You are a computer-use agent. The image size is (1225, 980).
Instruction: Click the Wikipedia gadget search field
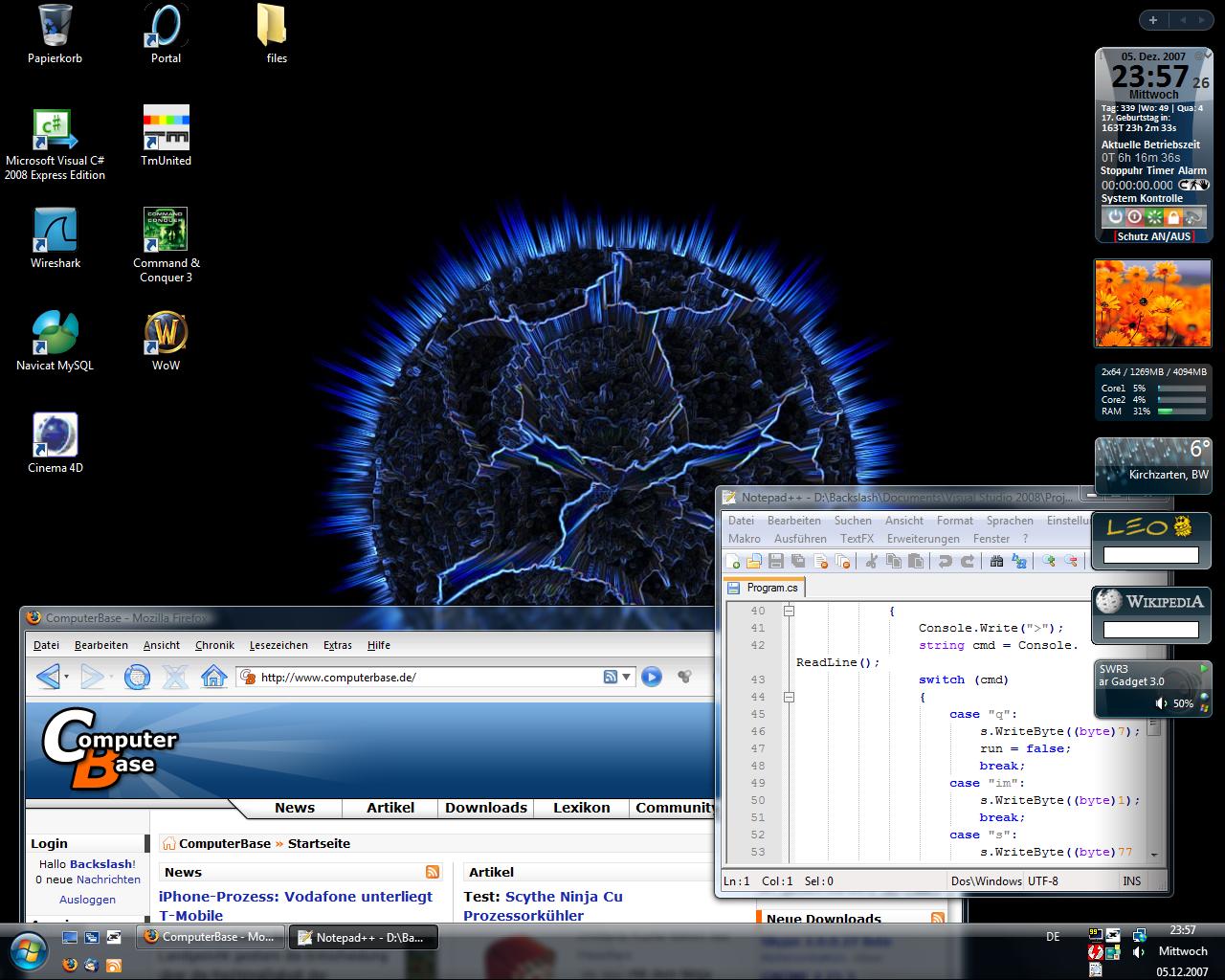pos(1150,630)
